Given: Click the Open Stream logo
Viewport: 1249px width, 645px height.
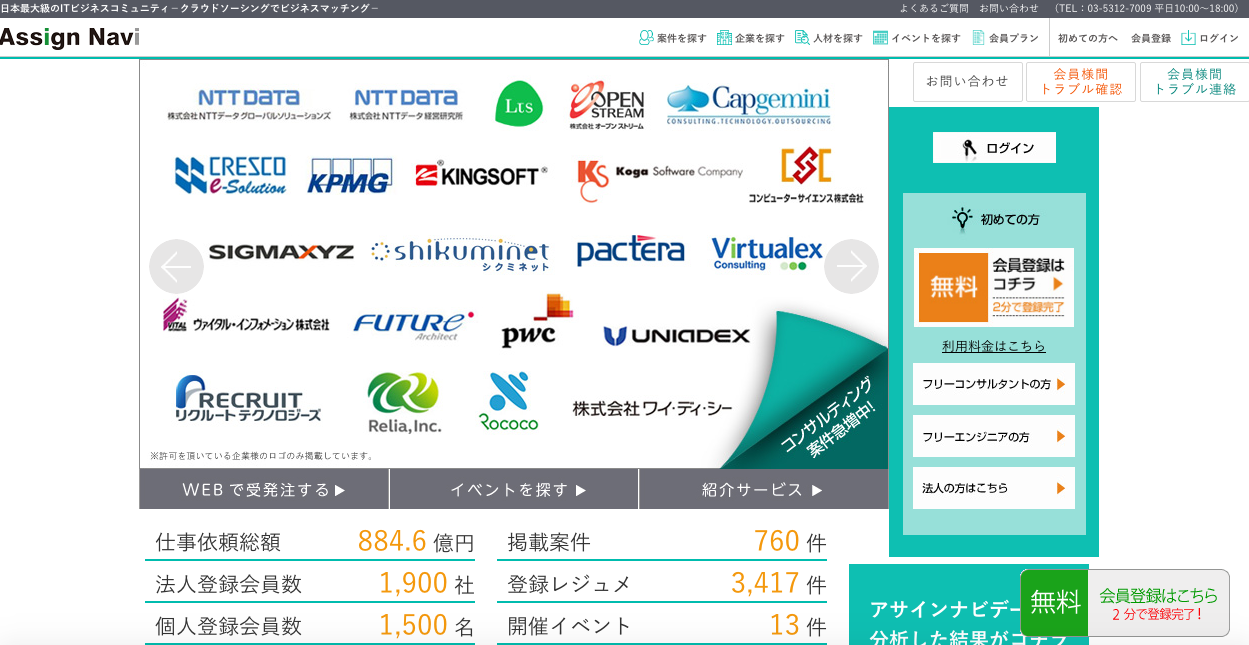Looking at the screenshot, I should pos(607,105).
